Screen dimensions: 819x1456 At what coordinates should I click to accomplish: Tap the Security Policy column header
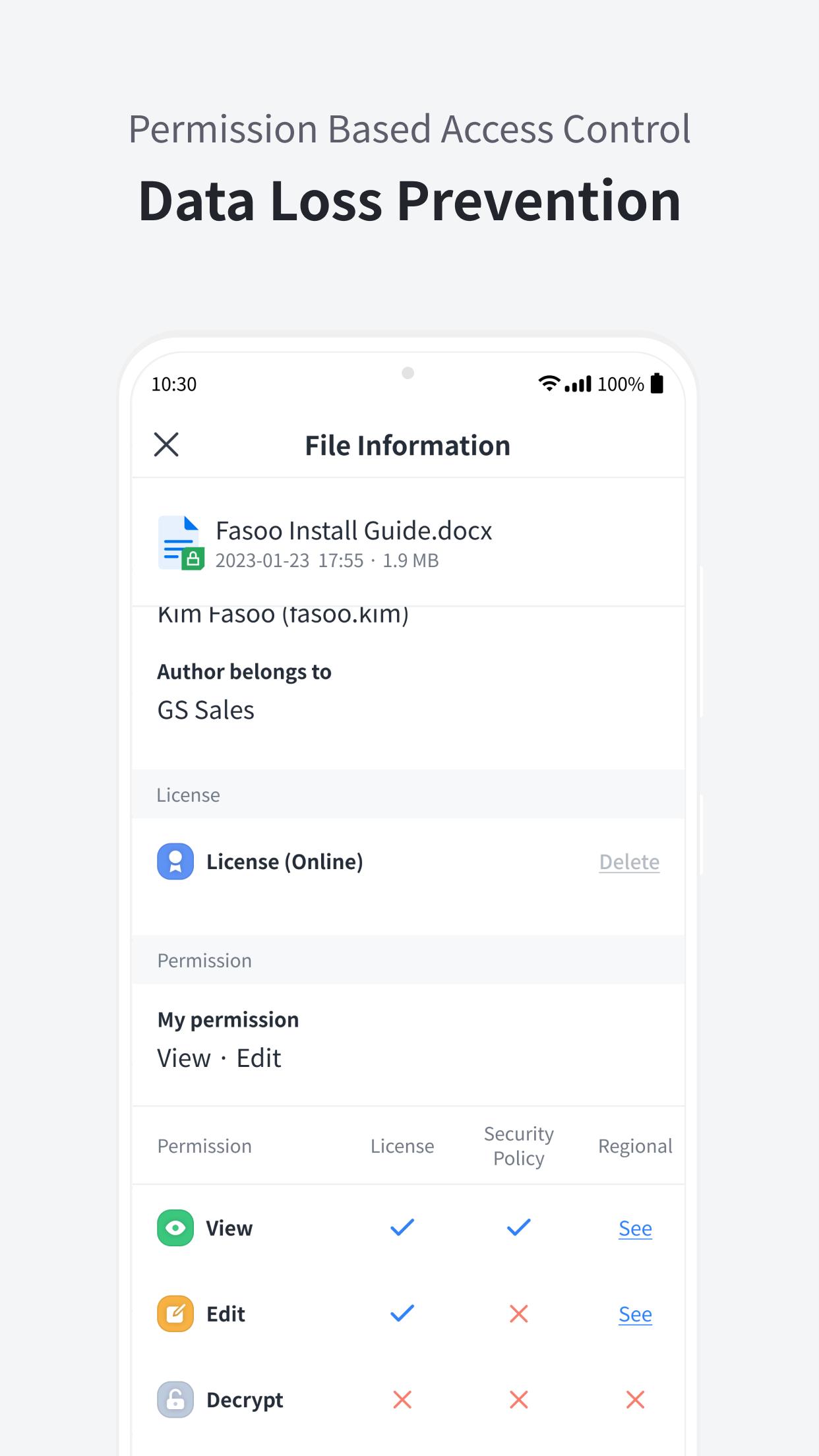pos(519,1146)
